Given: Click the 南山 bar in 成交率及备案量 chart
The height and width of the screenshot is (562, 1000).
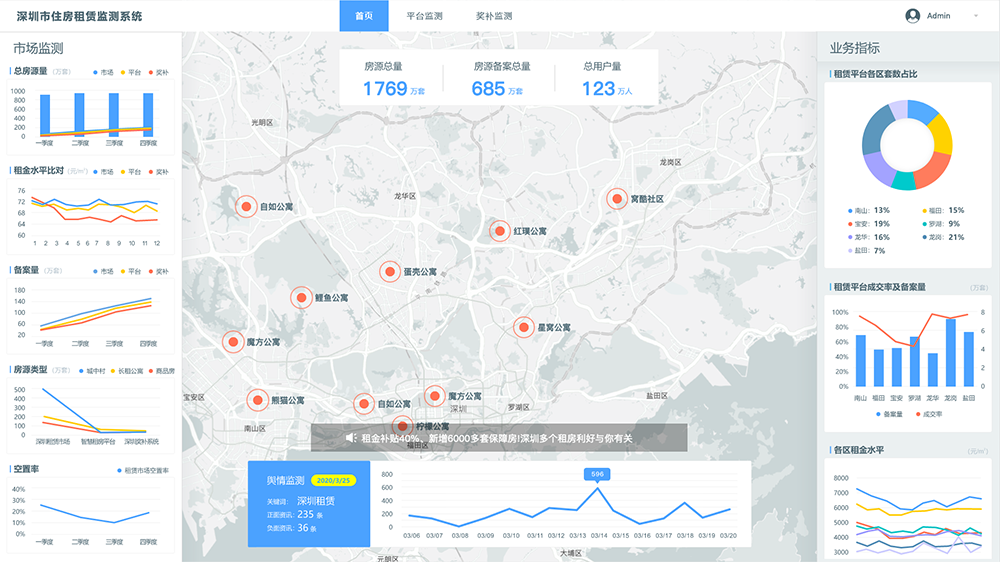Looking at the screenshot, I should [x=860, y=361].
